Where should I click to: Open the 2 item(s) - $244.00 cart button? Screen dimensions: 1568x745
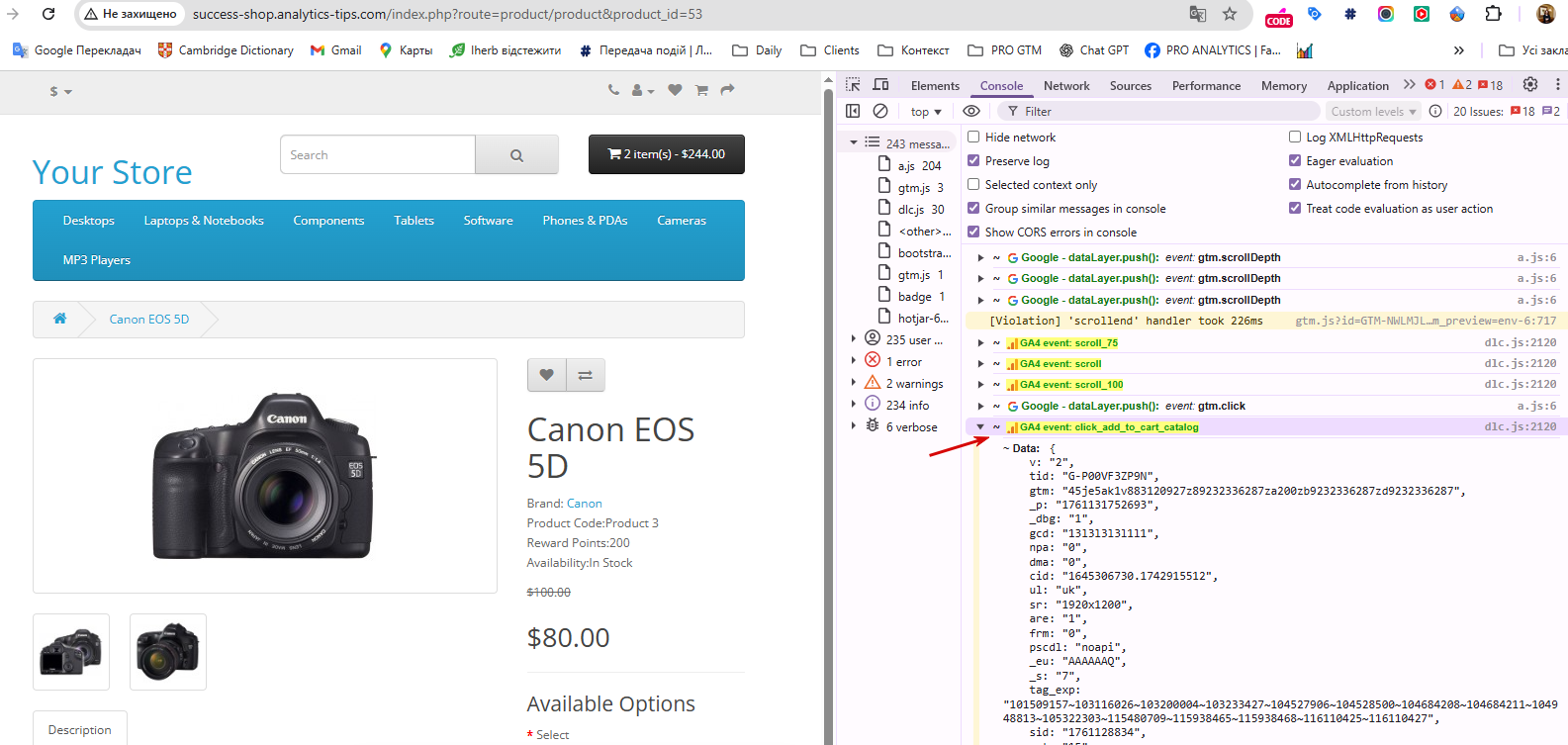(667, 154)
